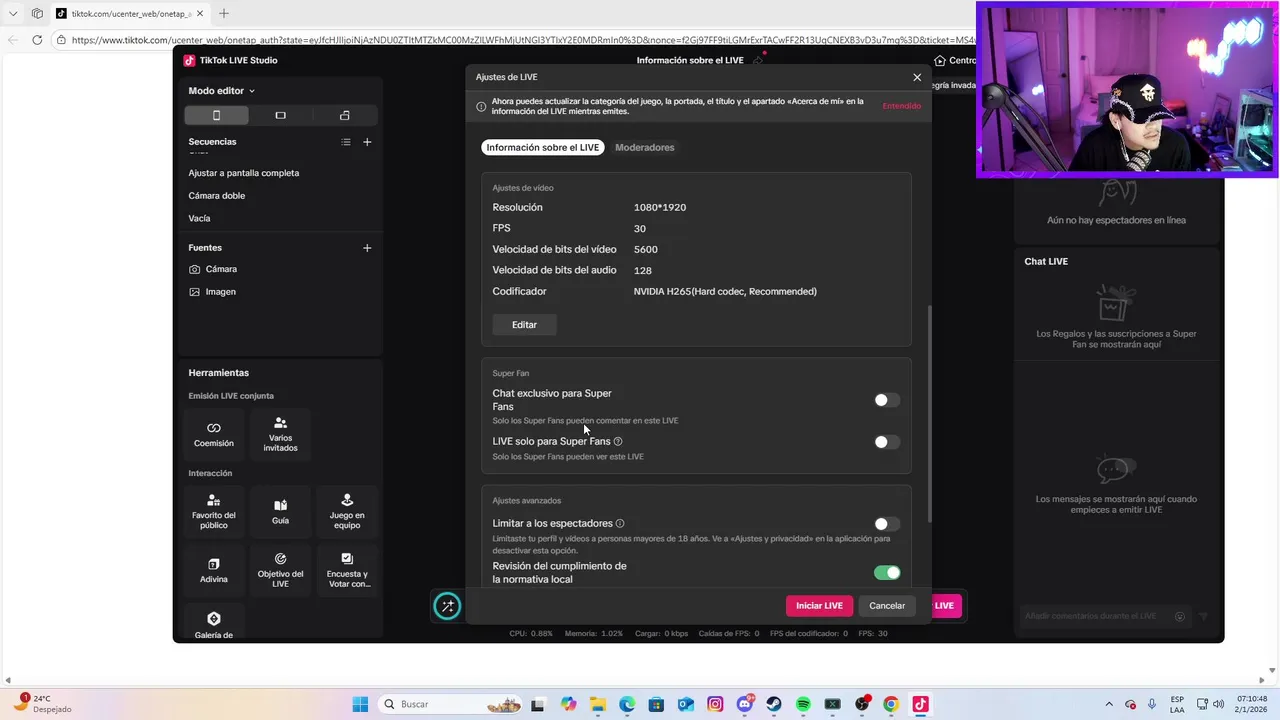Click the 1080*1920 resolution value
Viewport: 1280px width, 720px height.
coord(660,208)
